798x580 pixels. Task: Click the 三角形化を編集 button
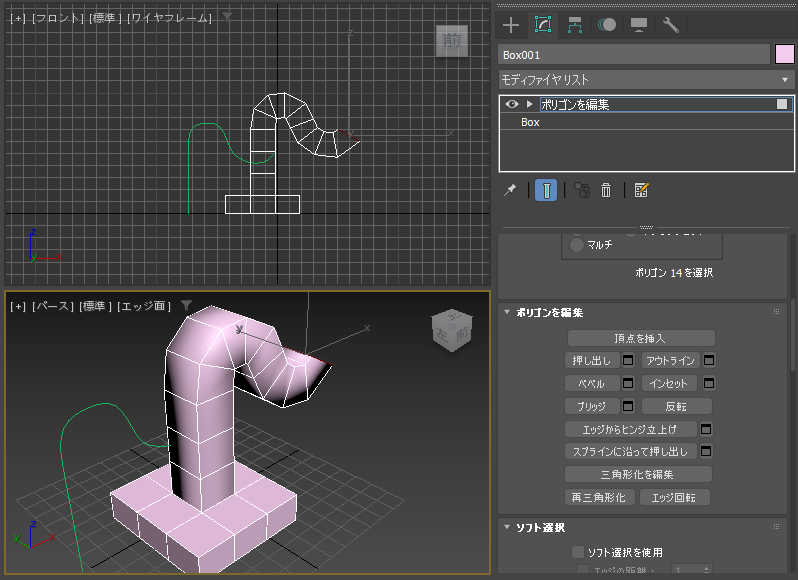(638, 474)
